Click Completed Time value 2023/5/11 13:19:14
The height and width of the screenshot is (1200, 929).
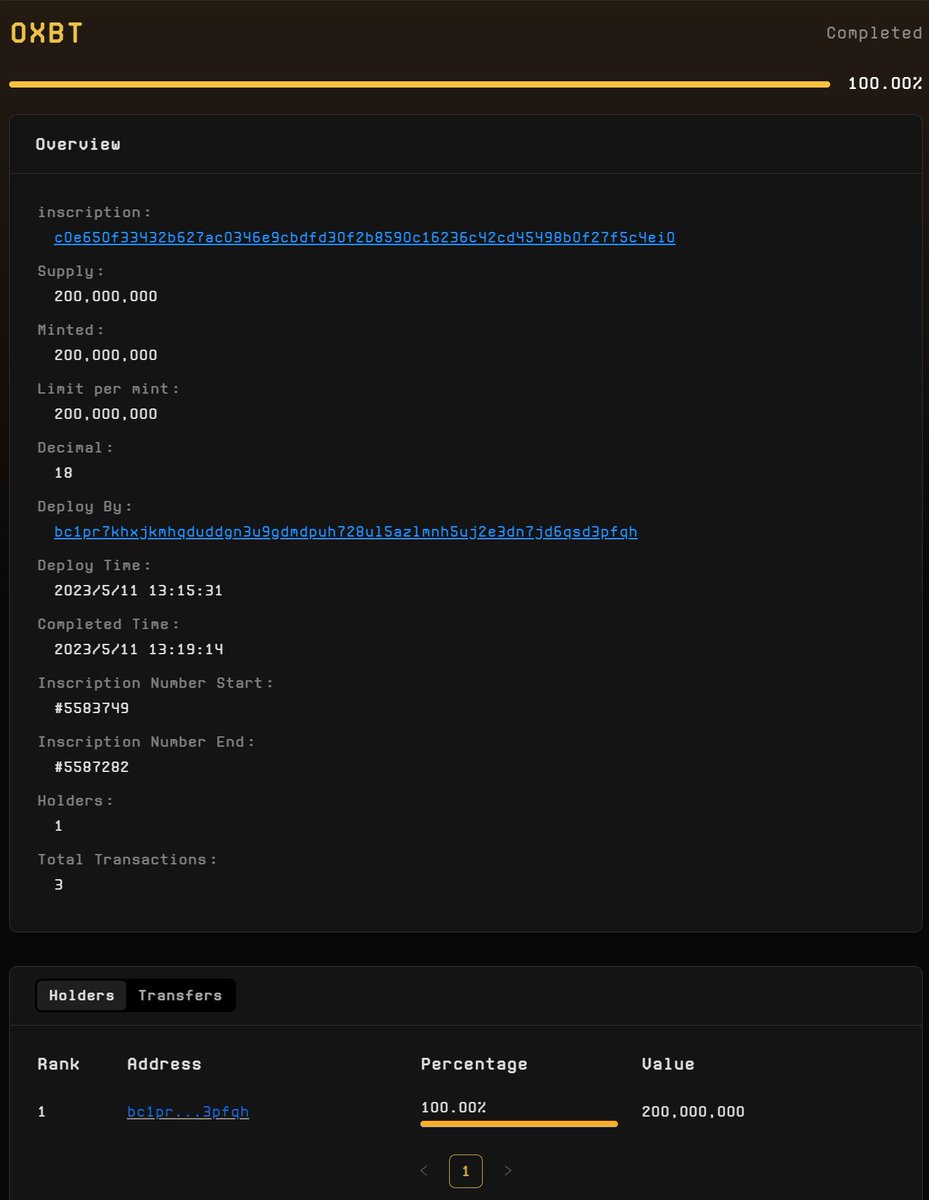click(x=138, y=650)
